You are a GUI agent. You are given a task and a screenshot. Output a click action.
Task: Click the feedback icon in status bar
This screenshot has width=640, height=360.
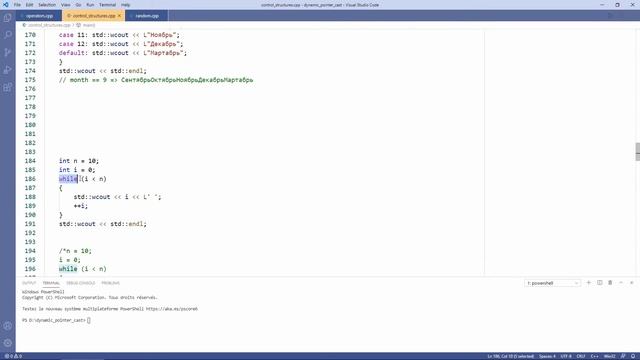(623, 356)
